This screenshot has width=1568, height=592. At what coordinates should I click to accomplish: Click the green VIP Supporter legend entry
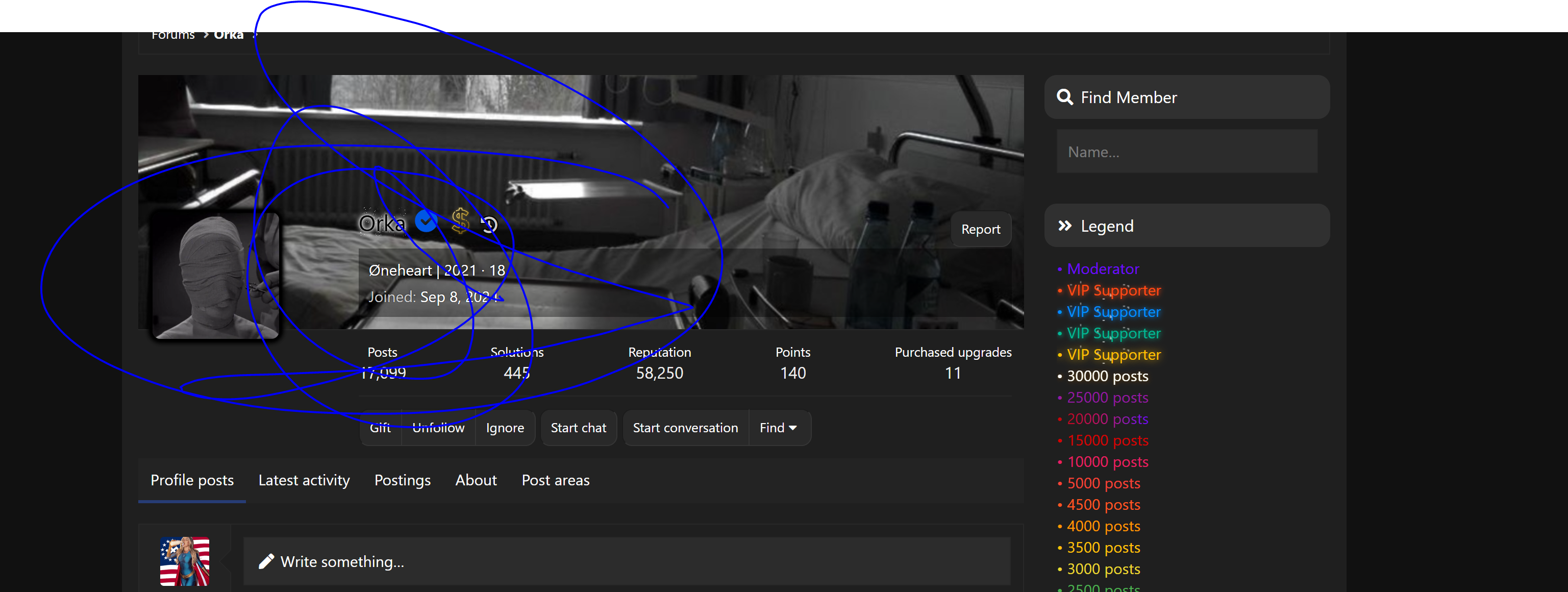point(1114,333)
